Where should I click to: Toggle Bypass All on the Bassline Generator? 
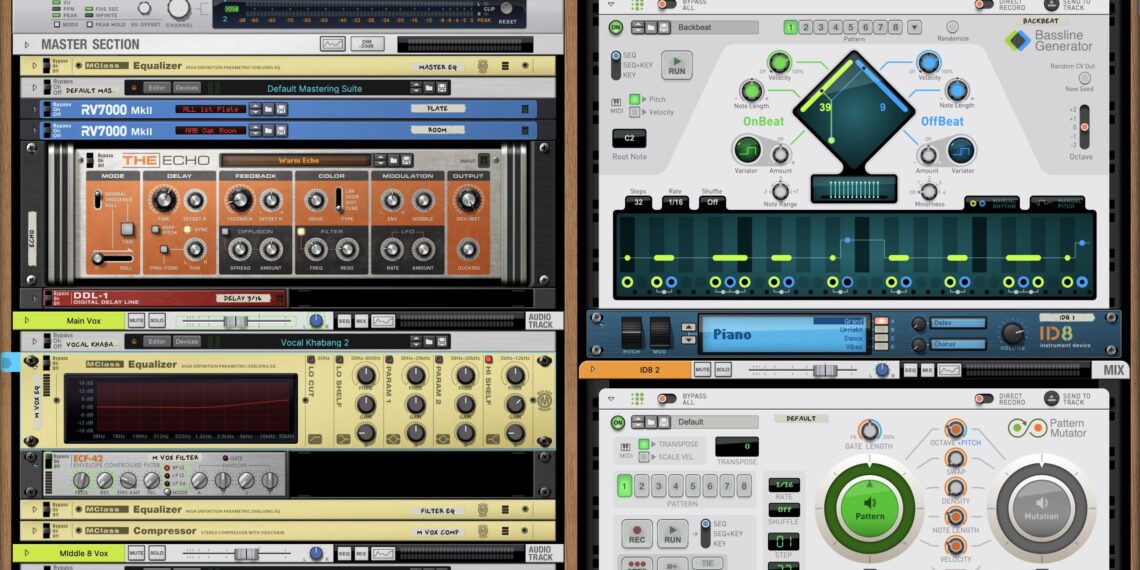pos(665,4)
